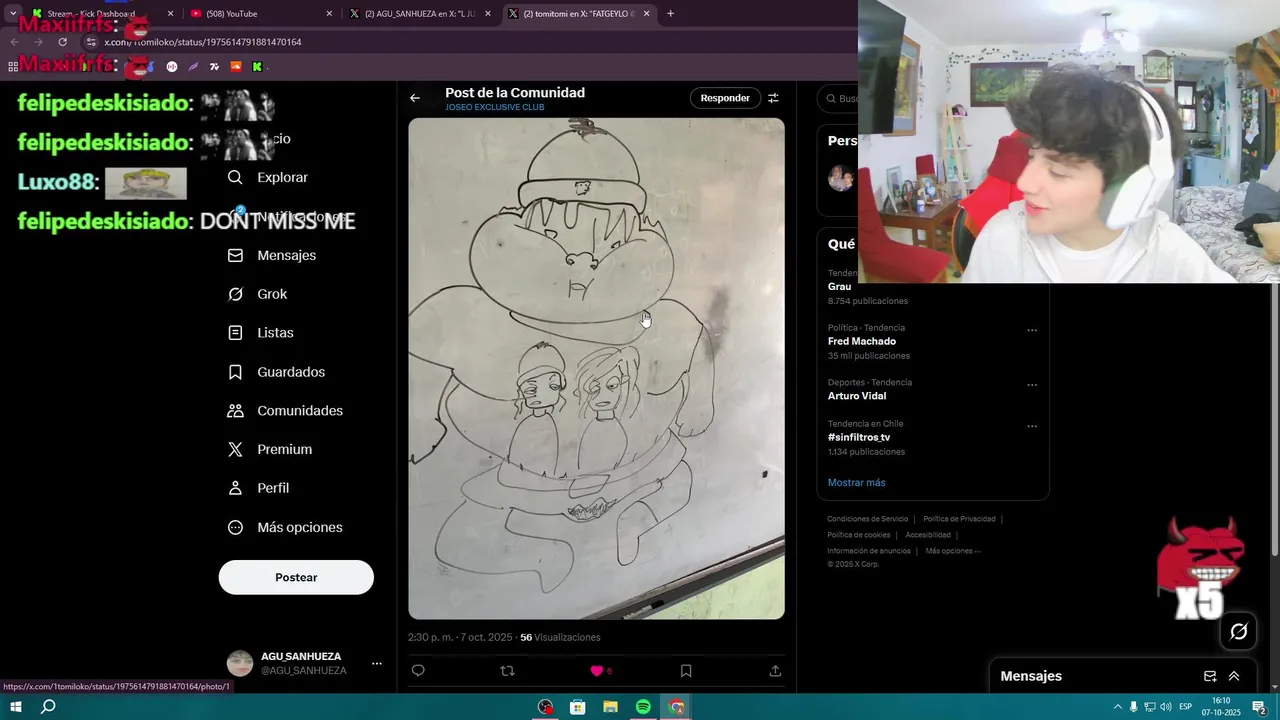
Task: Open Comunidades in sidebar
Action: click(x=285, y=411)
